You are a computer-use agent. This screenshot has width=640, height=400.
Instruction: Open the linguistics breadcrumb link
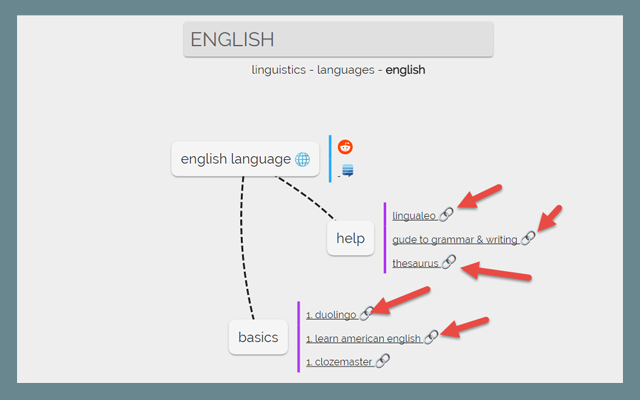(278, 70)
